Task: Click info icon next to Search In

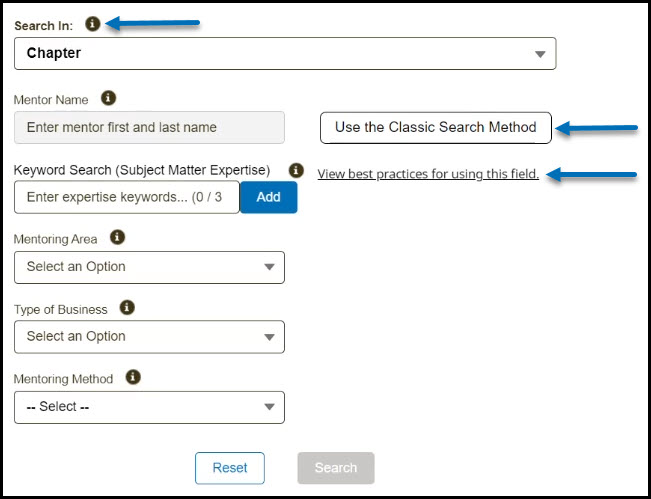Action: pos(92,23)
